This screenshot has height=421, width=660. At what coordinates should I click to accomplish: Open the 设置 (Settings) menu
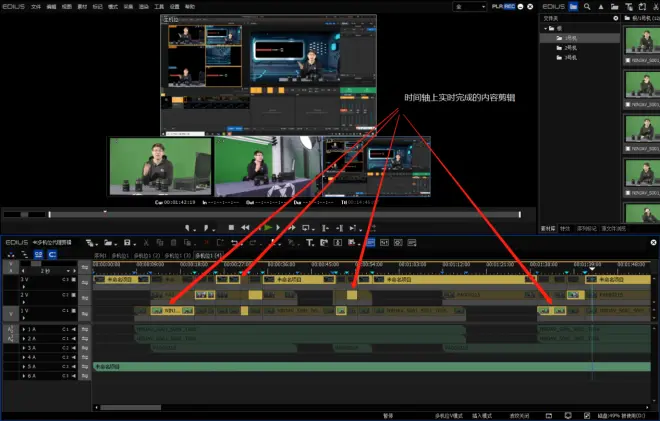point(175,7)
